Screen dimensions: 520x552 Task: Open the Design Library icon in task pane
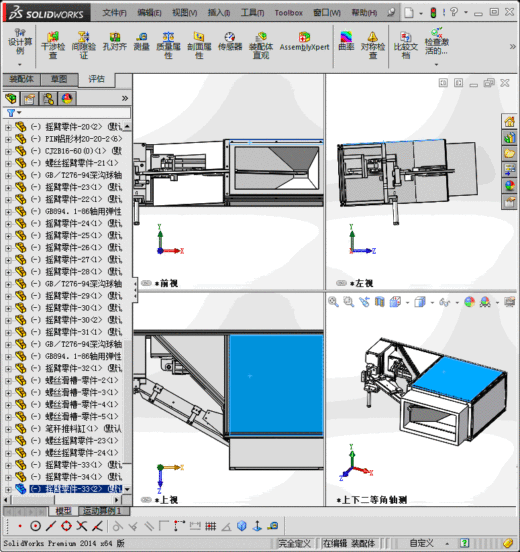(x=509, y=138)
